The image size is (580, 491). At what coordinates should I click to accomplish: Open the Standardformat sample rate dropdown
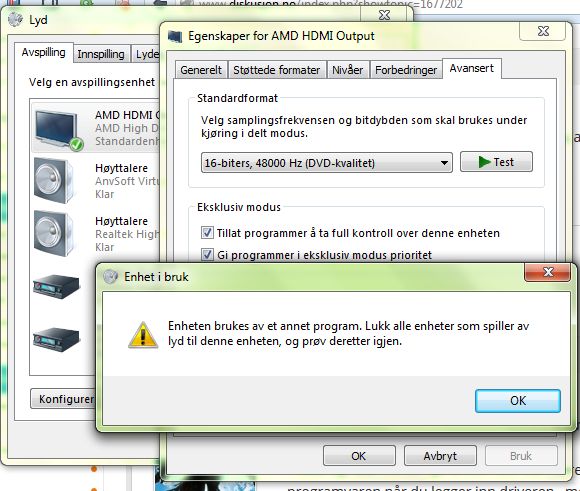pyautogui.click(x=327, y=163)
